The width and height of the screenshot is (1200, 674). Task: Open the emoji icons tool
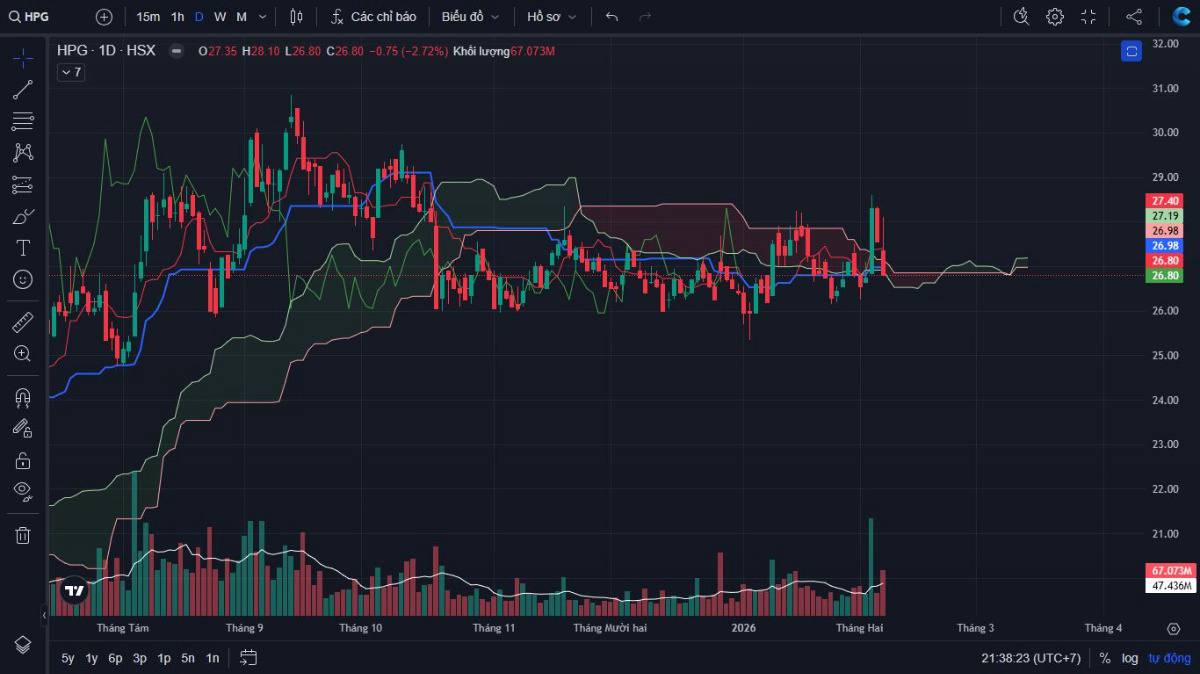[x=22, y=280]
